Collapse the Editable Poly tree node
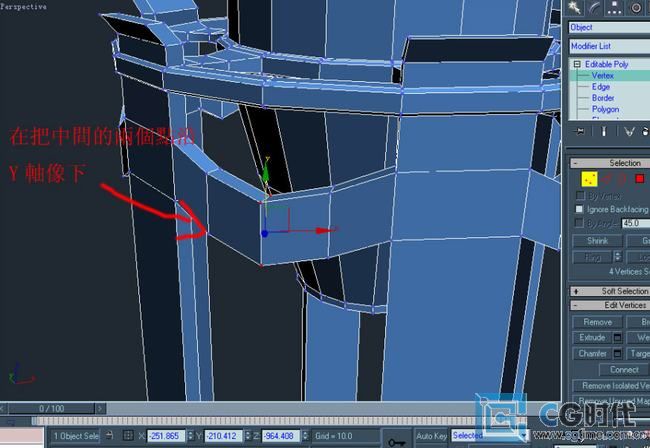 [577, 64]
